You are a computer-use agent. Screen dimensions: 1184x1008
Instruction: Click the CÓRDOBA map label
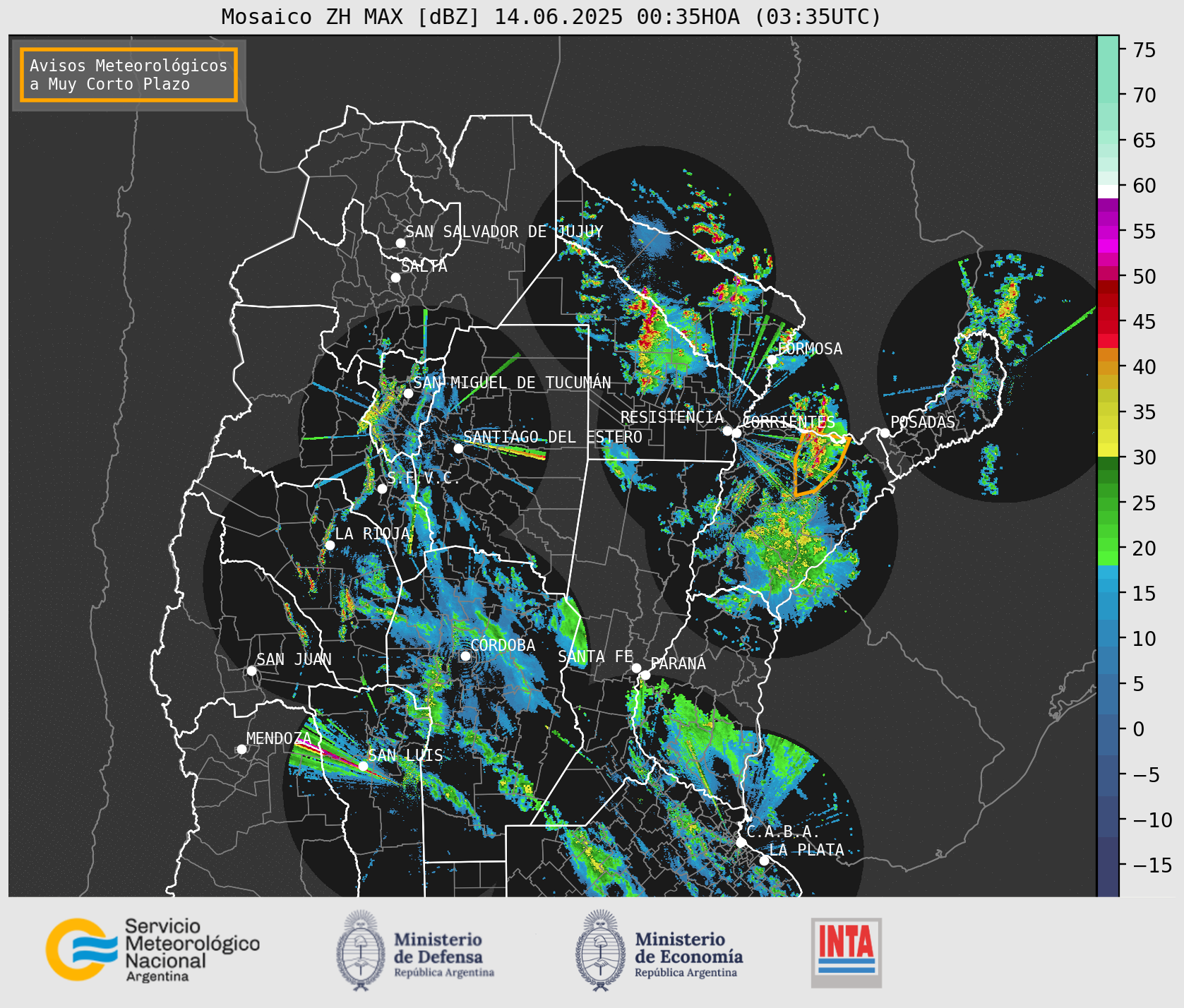click(x=503, y=644)
